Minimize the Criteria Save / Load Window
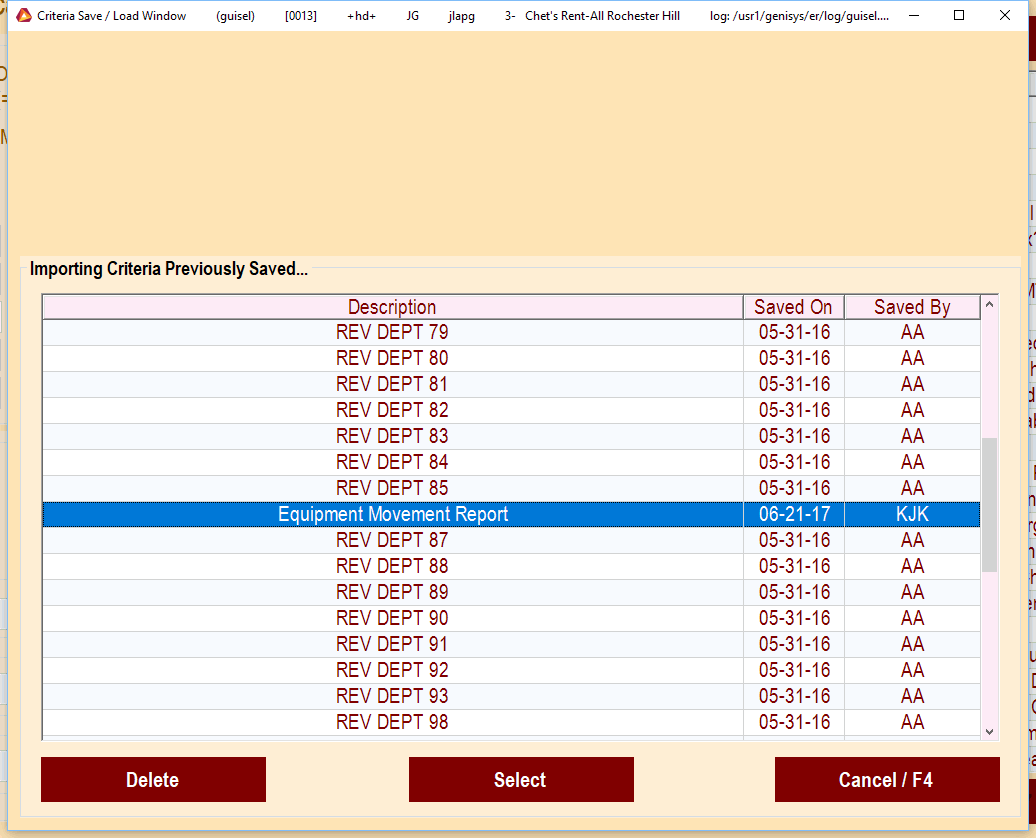Viewport: 1036px width, 838px height. pos(914,15)
